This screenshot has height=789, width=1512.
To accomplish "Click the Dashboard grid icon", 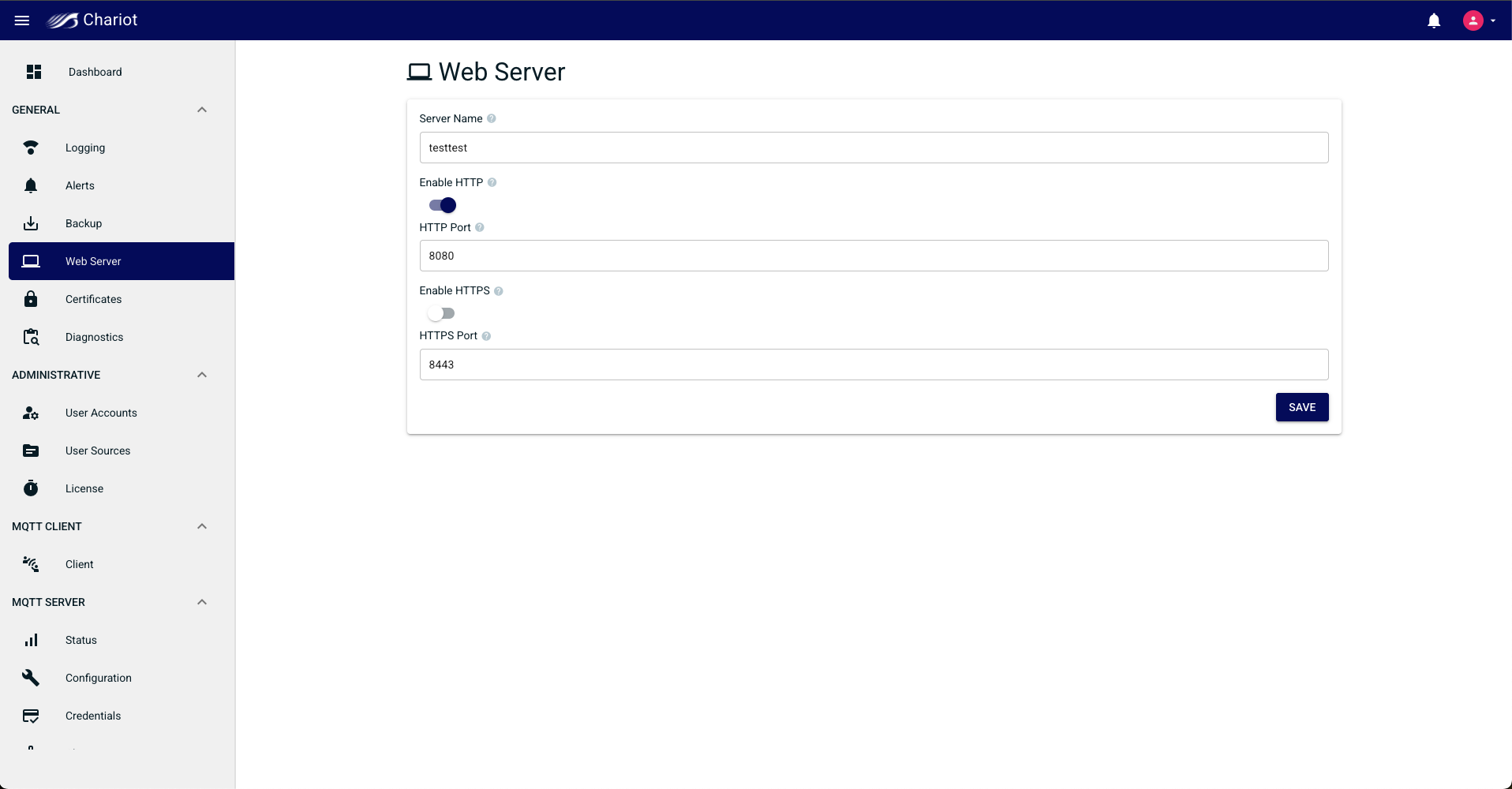I will coord(34,72).
